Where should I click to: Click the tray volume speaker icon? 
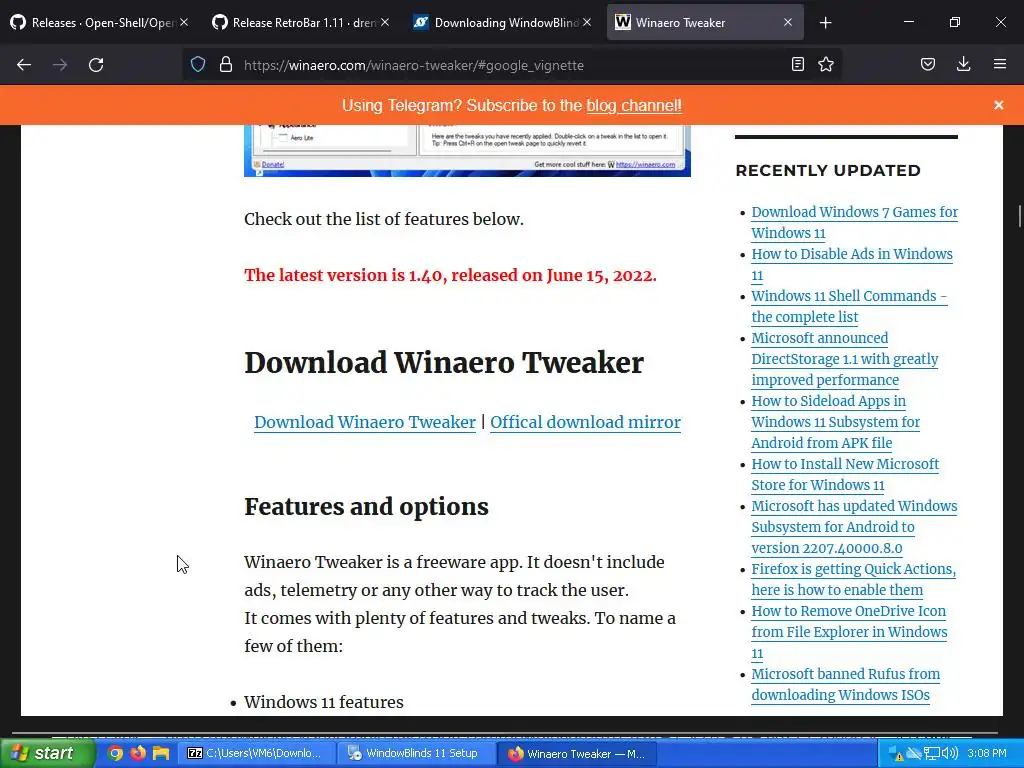click(950, 753)
